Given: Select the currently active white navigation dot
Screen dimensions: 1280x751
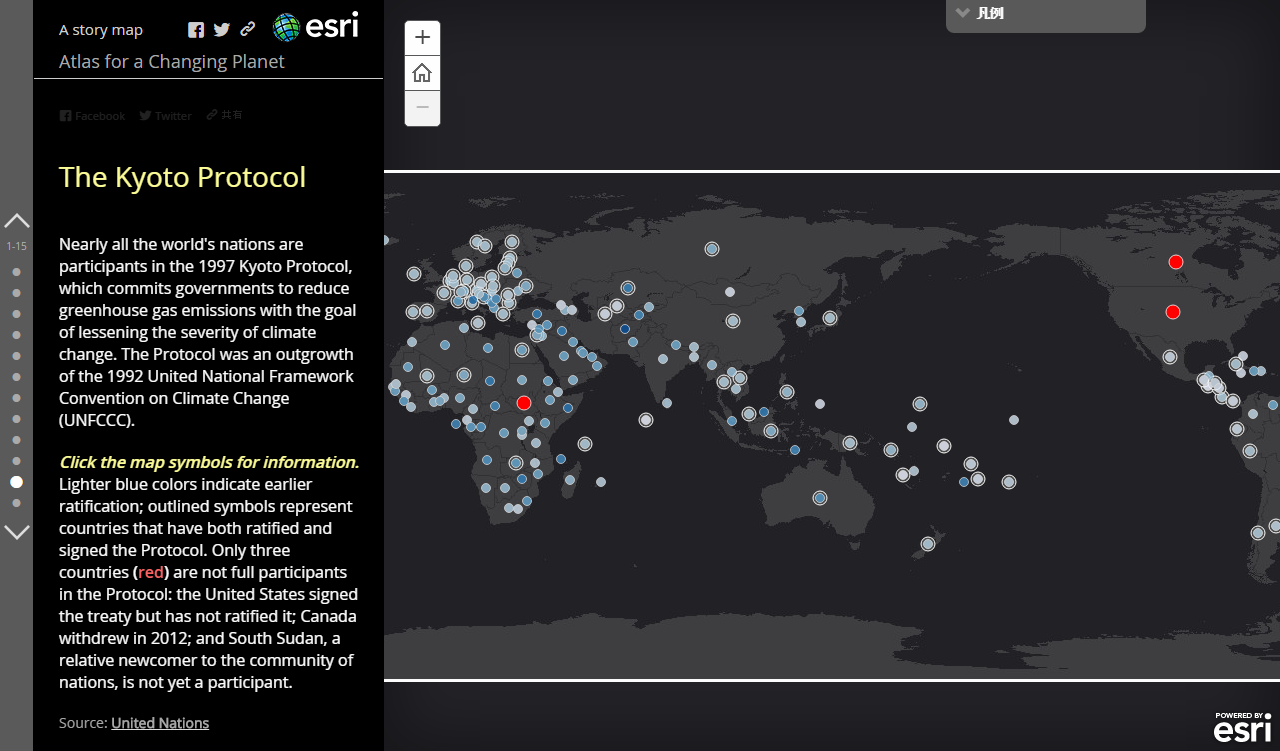Looking at the screenshot, I should pyautogui.click(x=16, y=482).
